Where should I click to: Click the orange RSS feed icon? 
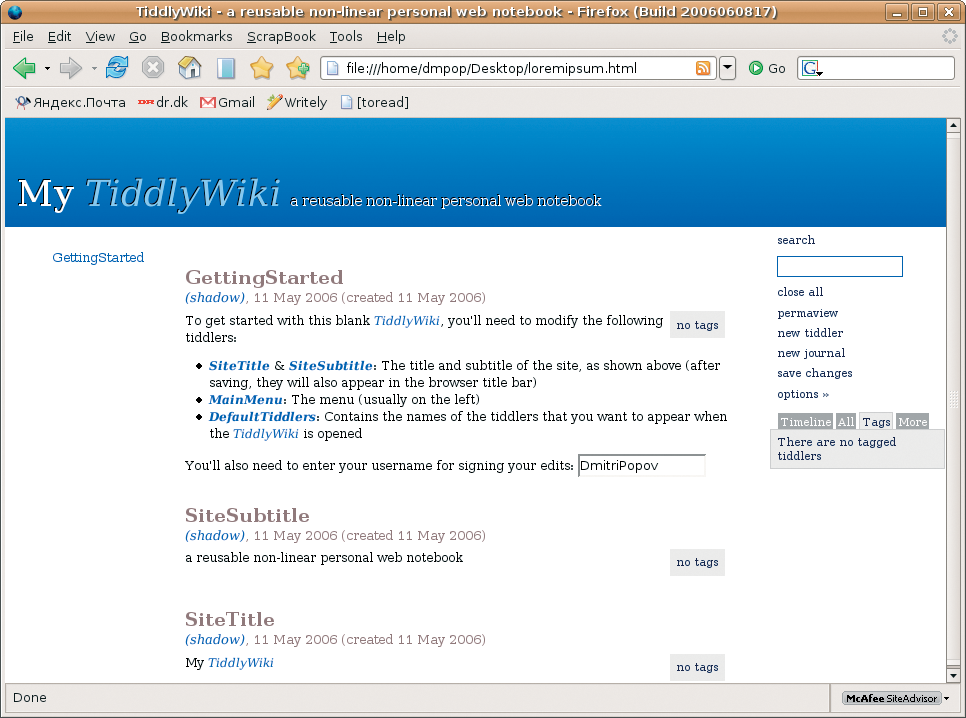click(703, 68)
